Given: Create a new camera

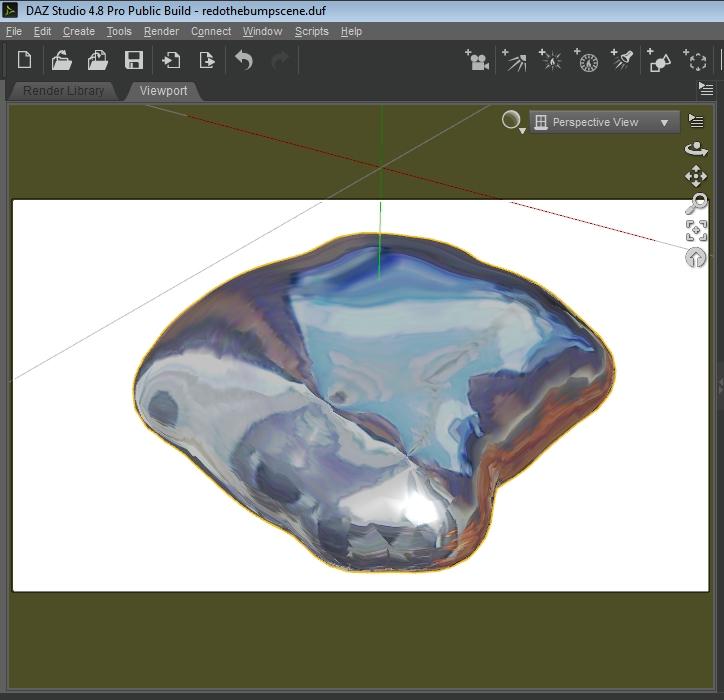Looking at the screenshot, I should (x=477, y=60).
